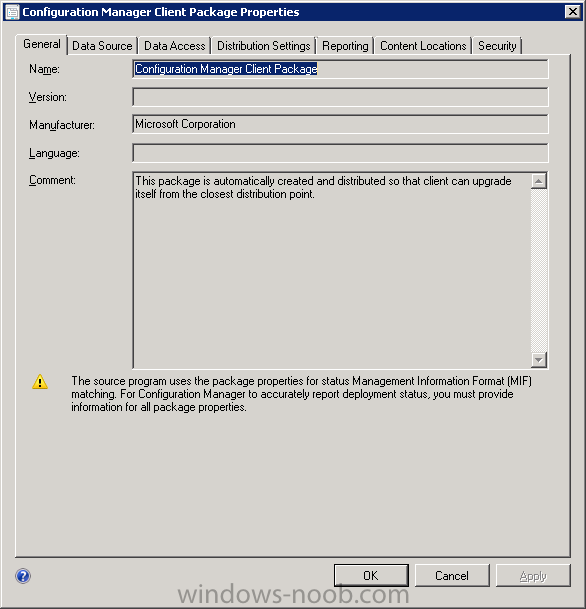Open the help question mark icon

23,576
